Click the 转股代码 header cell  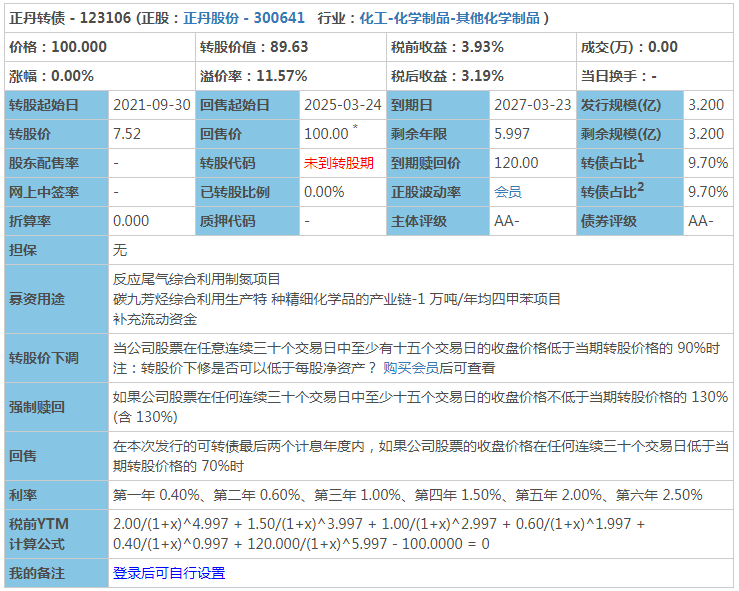[x=247, y=163]
